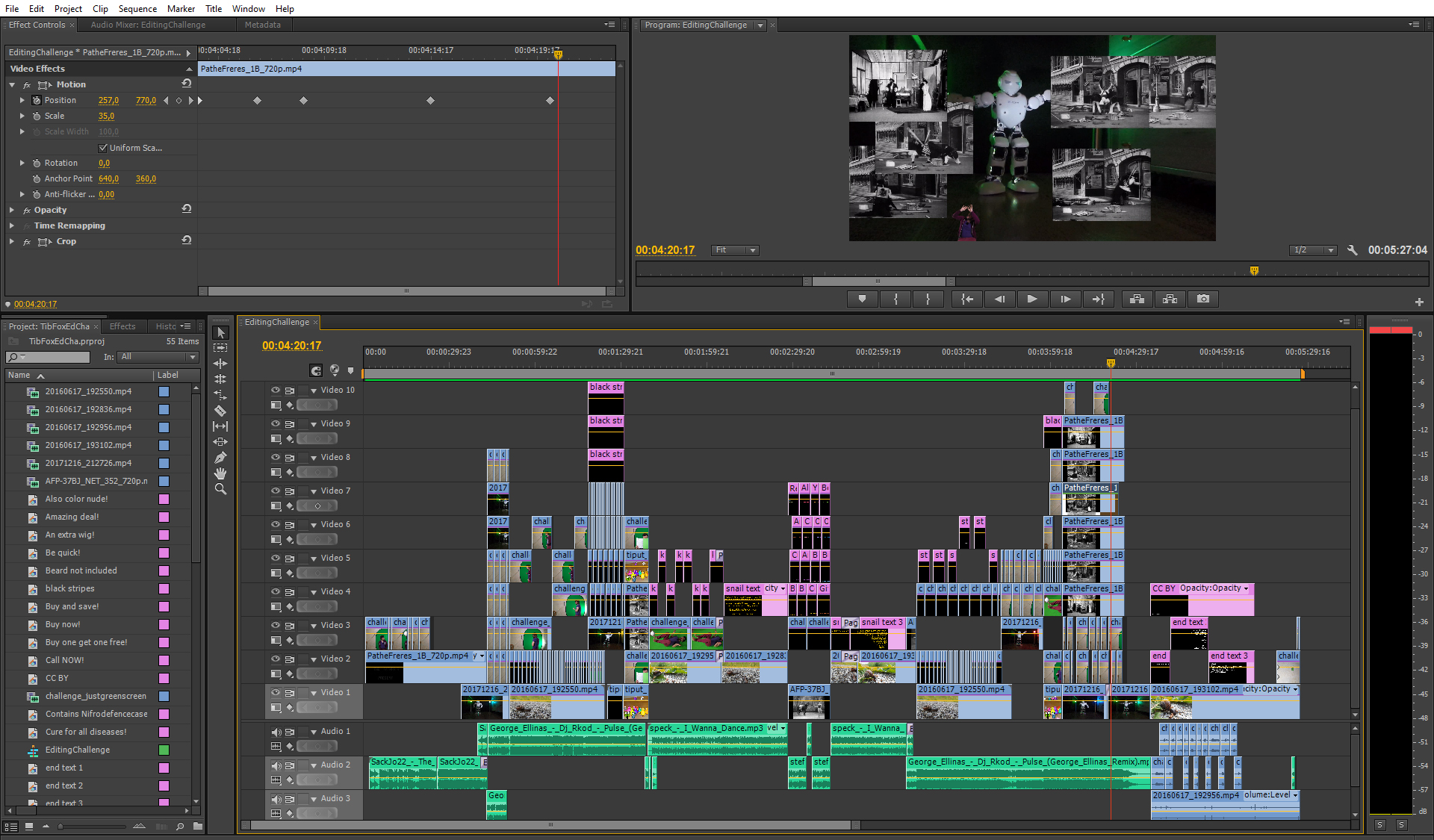The width and height of the screenshot is (1434, 840).
Task: Mute the Audio 1 track speaker
Action: pyautogui.click(x=276, y=732)
